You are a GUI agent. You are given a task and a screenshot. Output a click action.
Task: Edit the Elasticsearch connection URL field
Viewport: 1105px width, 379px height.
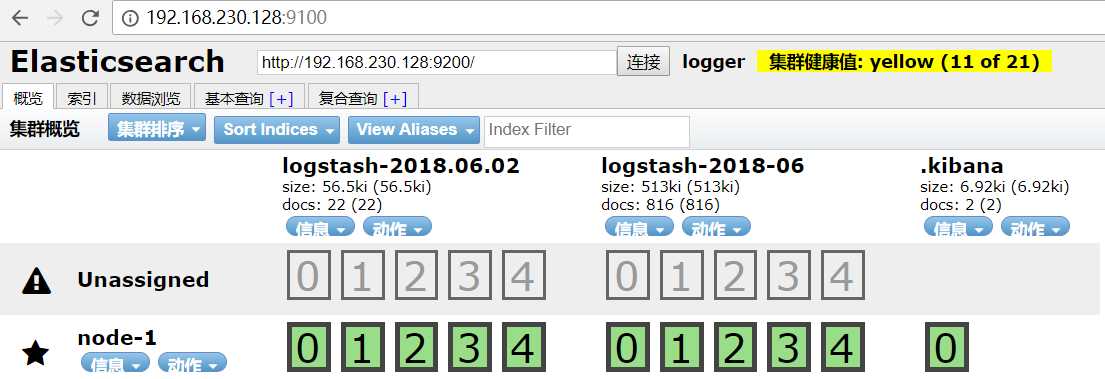(x=437, y=62)
